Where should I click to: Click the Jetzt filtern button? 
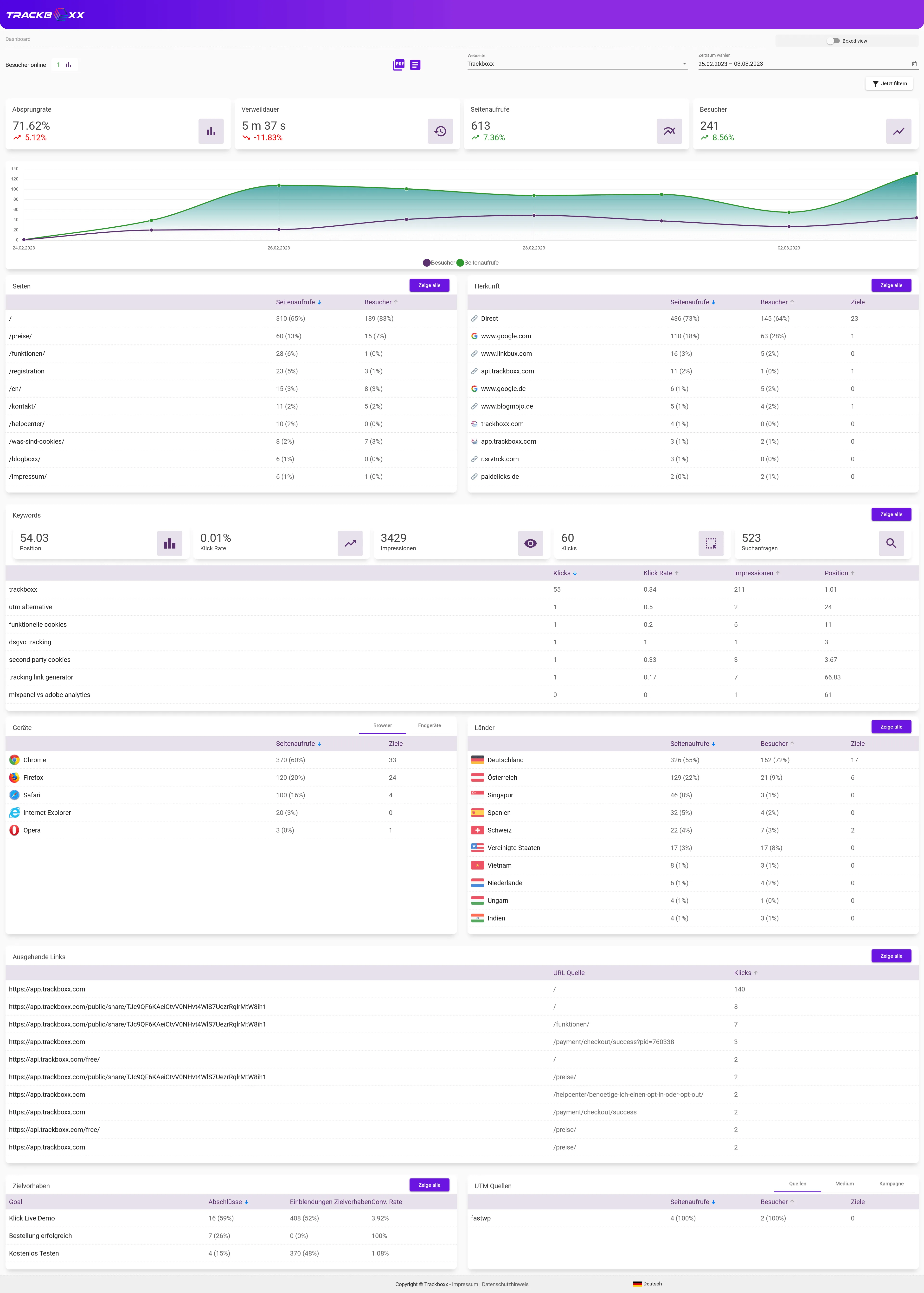[889, 84]
